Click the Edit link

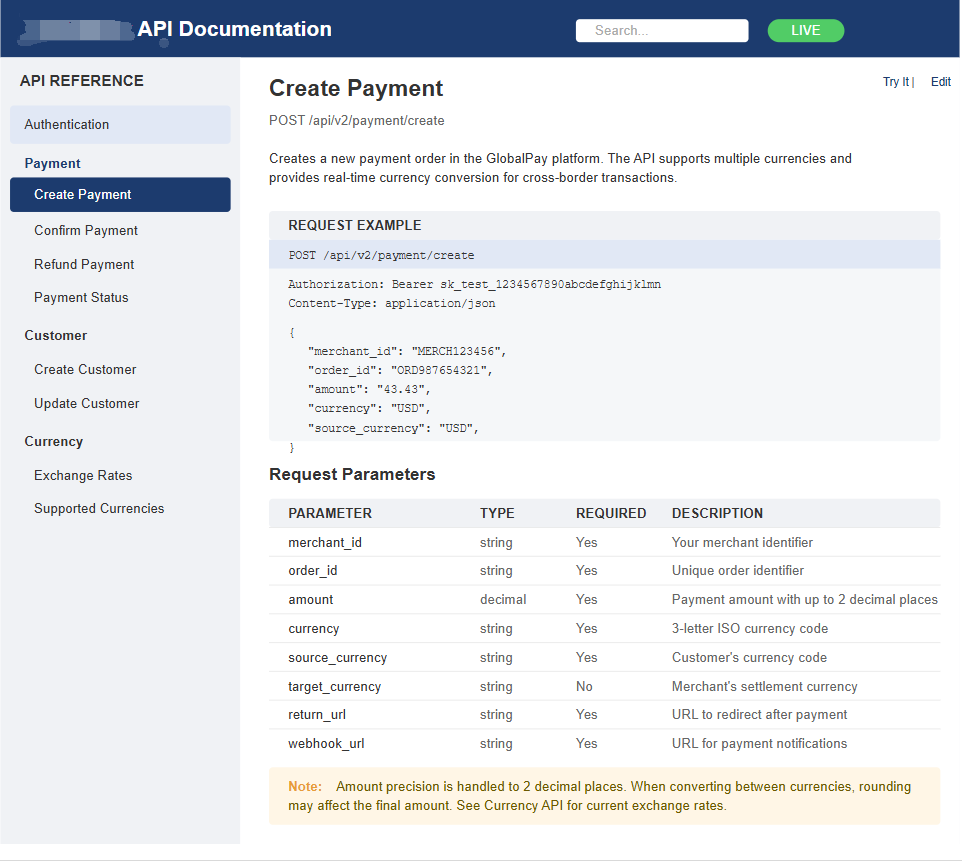pyautogui.click(x=940, y=82)
